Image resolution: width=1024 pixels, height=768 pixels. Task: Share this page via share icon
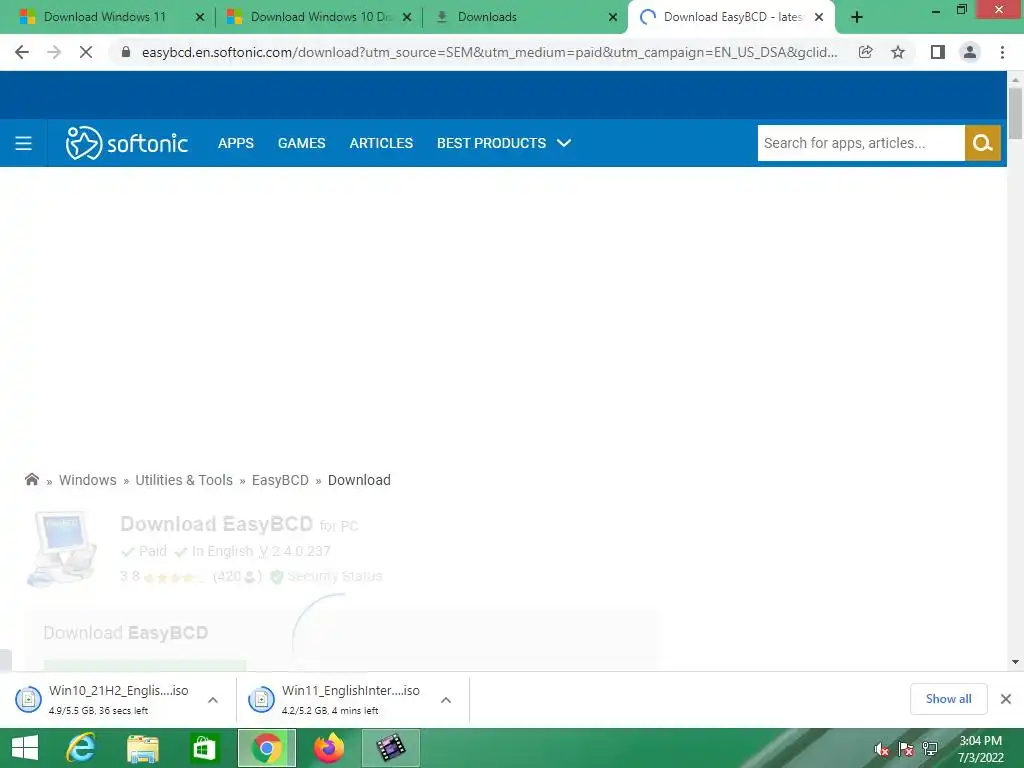click(865, 52)
